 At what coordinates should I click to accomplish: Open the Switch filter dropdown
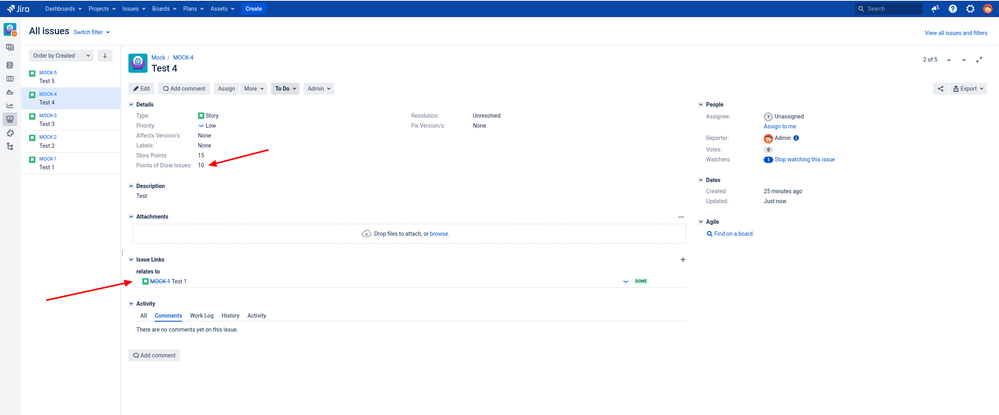92,32
